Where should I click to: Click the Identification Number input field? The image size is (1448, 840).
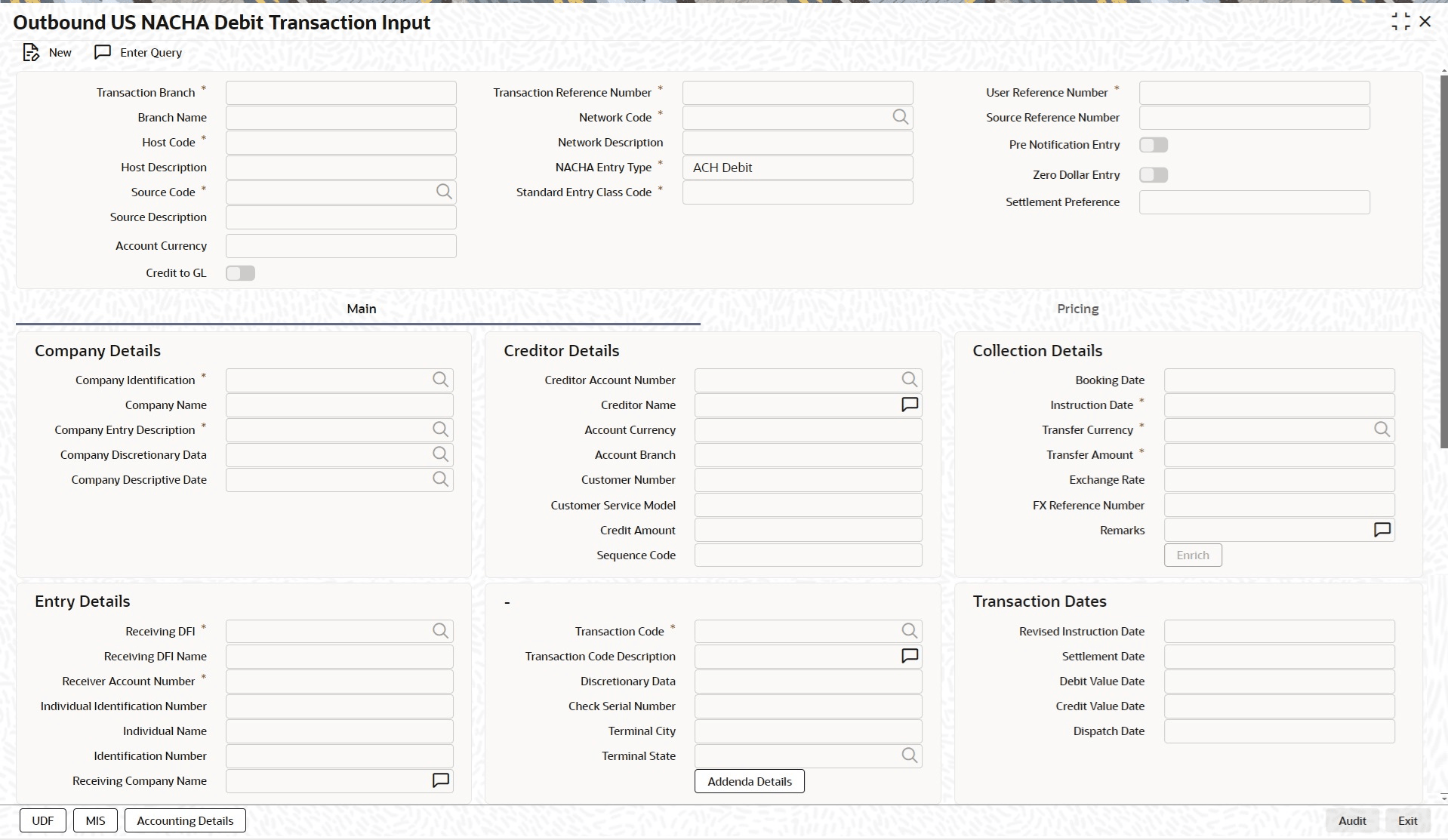coord(339,756)
